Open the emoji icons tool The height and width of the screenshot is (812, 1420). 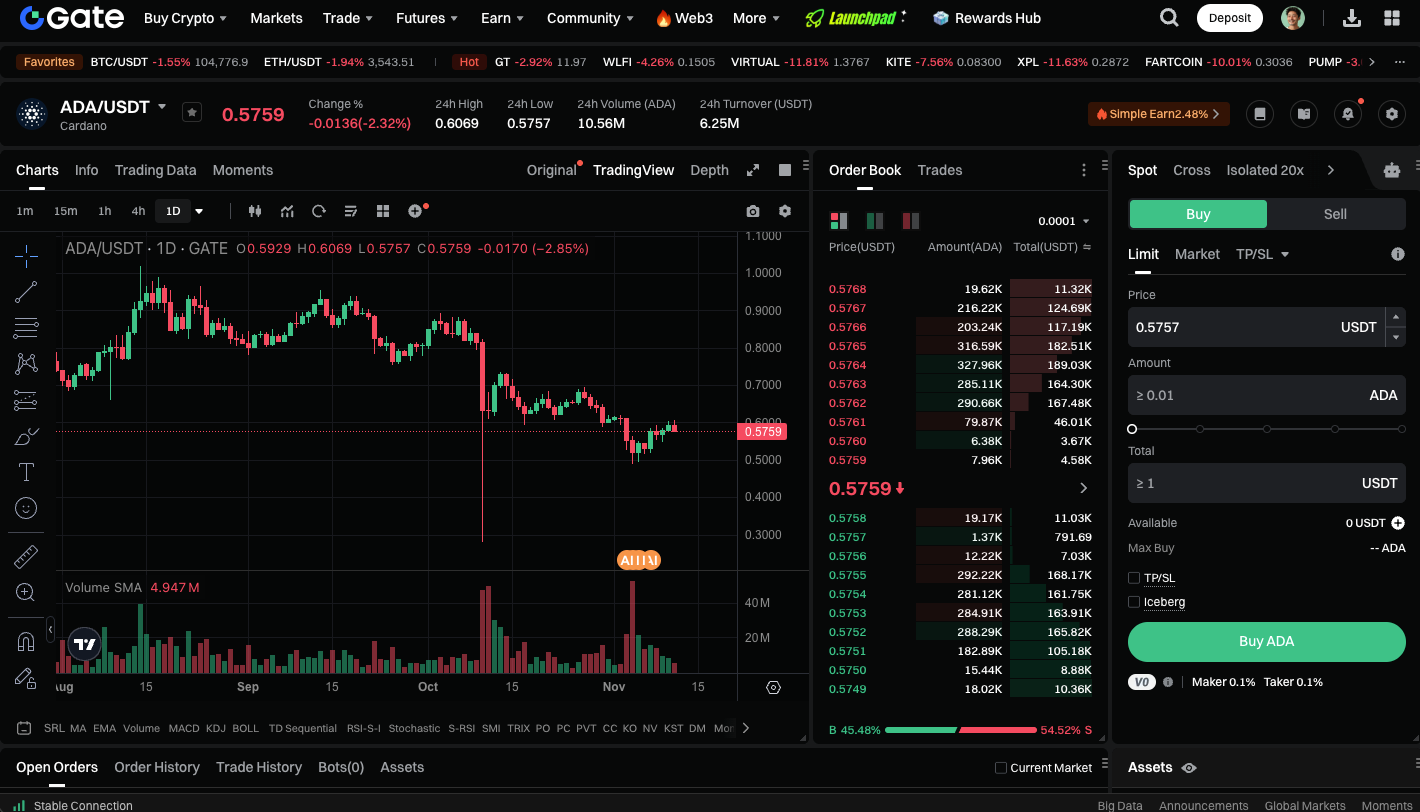(x=26, y=508)
